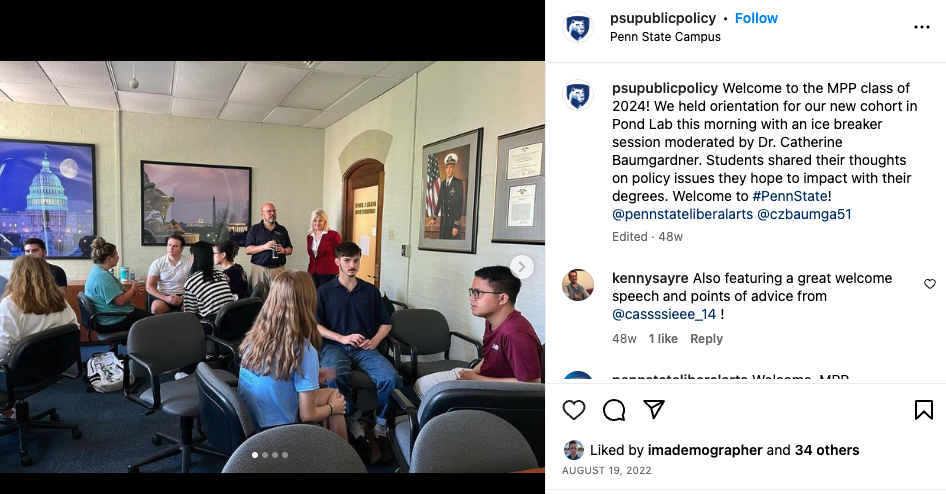Follow the psupublicpolicy account
This screenshot has width=946, height=494.
pyautogui.click(x=756, y=18)
